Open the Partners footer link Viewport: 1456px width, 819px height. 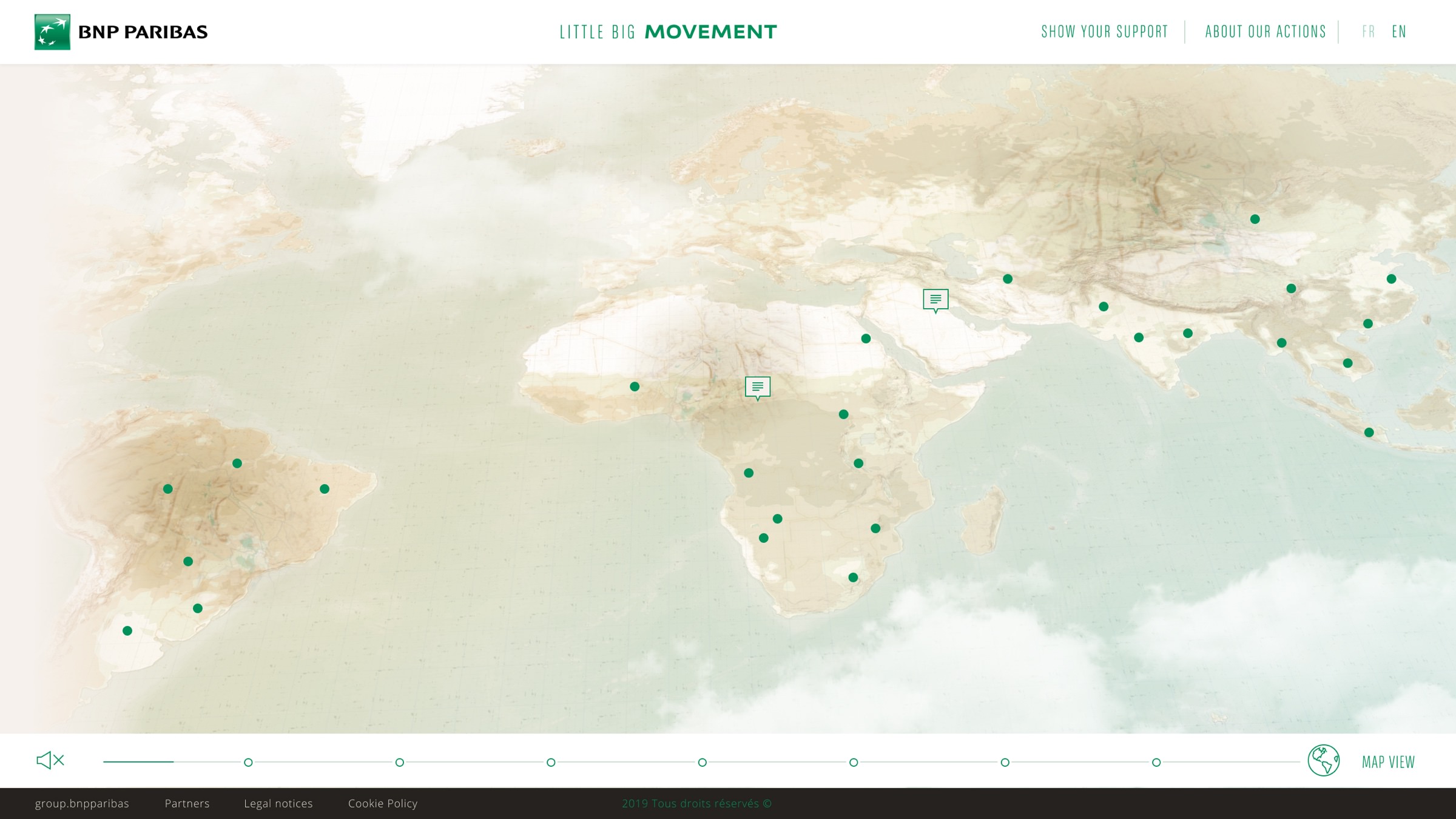187,803
